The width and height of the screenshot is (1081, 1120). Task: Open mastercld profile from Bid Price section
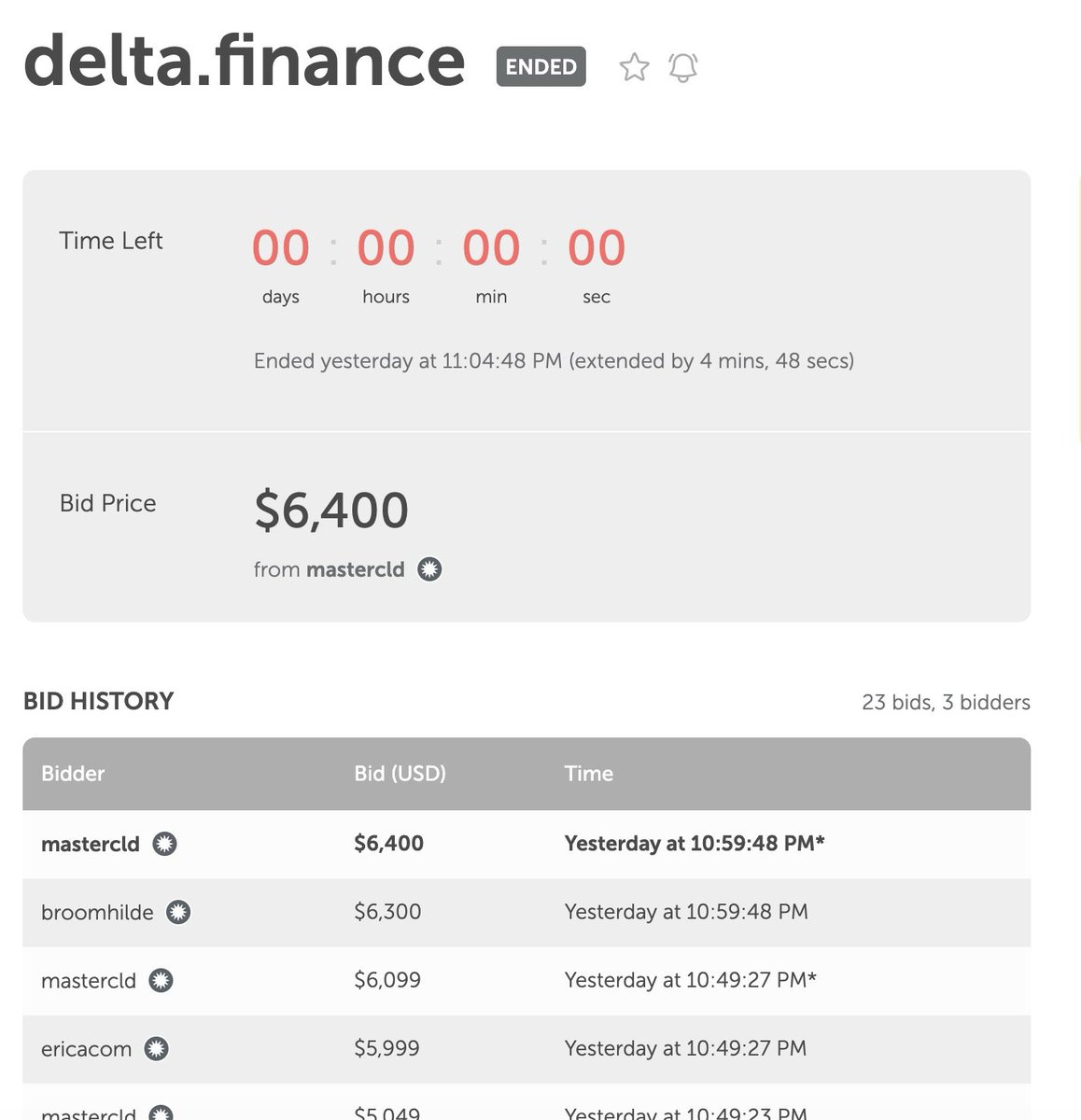pyautogui.click(x=356, y=569)
